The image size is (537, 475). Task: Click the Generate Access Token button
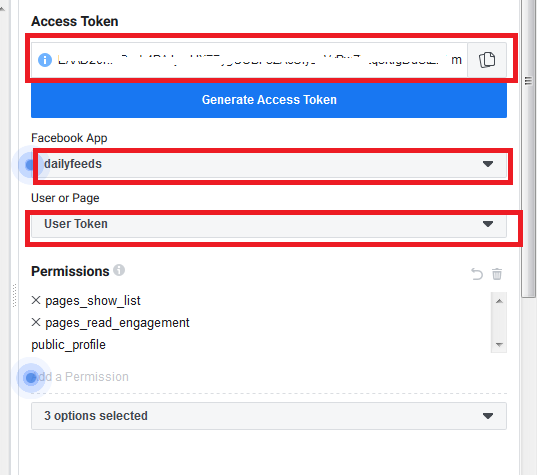tap(269, 100)
